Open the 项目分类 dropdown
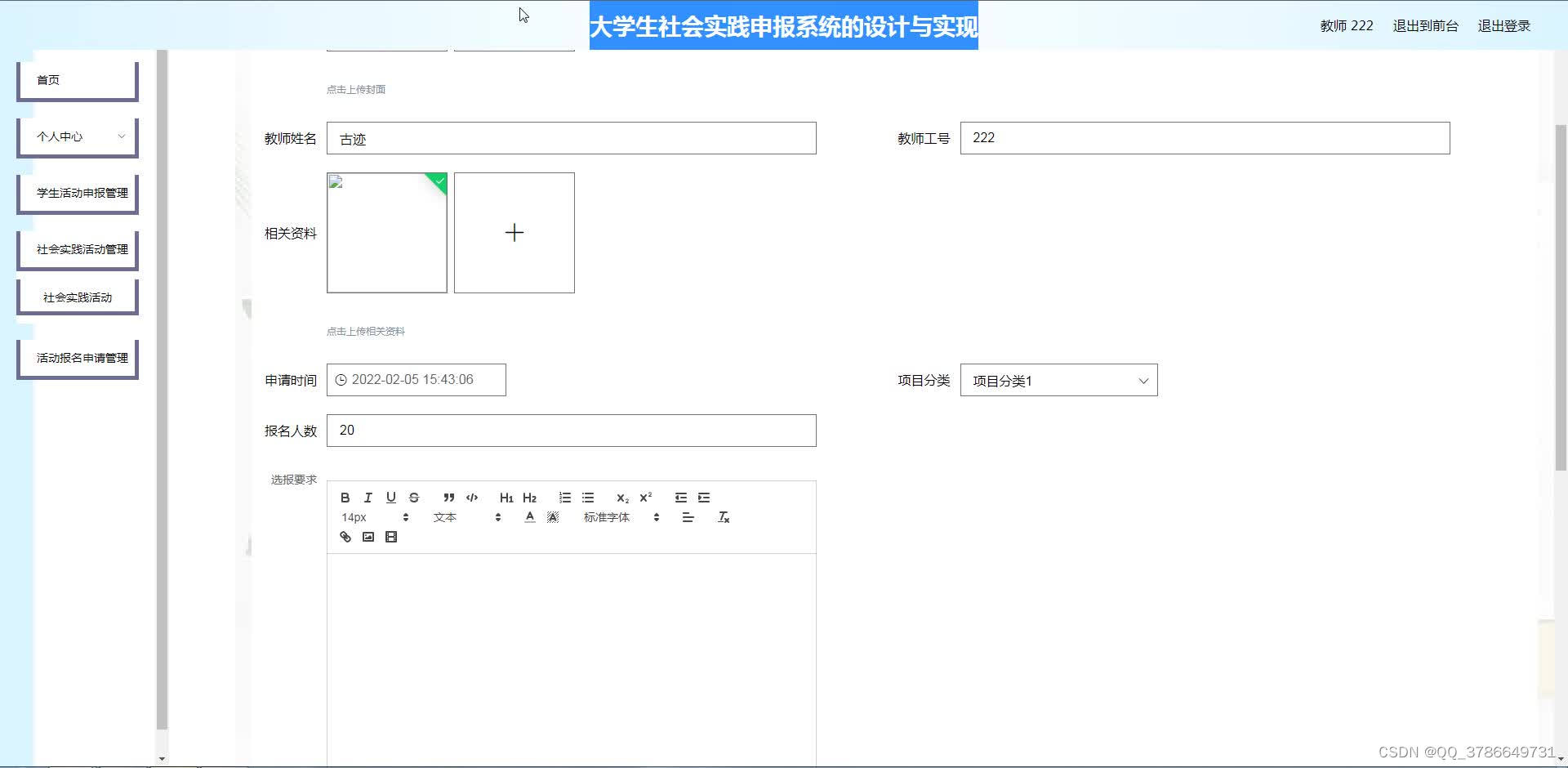The height and width of the screenshot is (768, 1568). click(1058, 380)
